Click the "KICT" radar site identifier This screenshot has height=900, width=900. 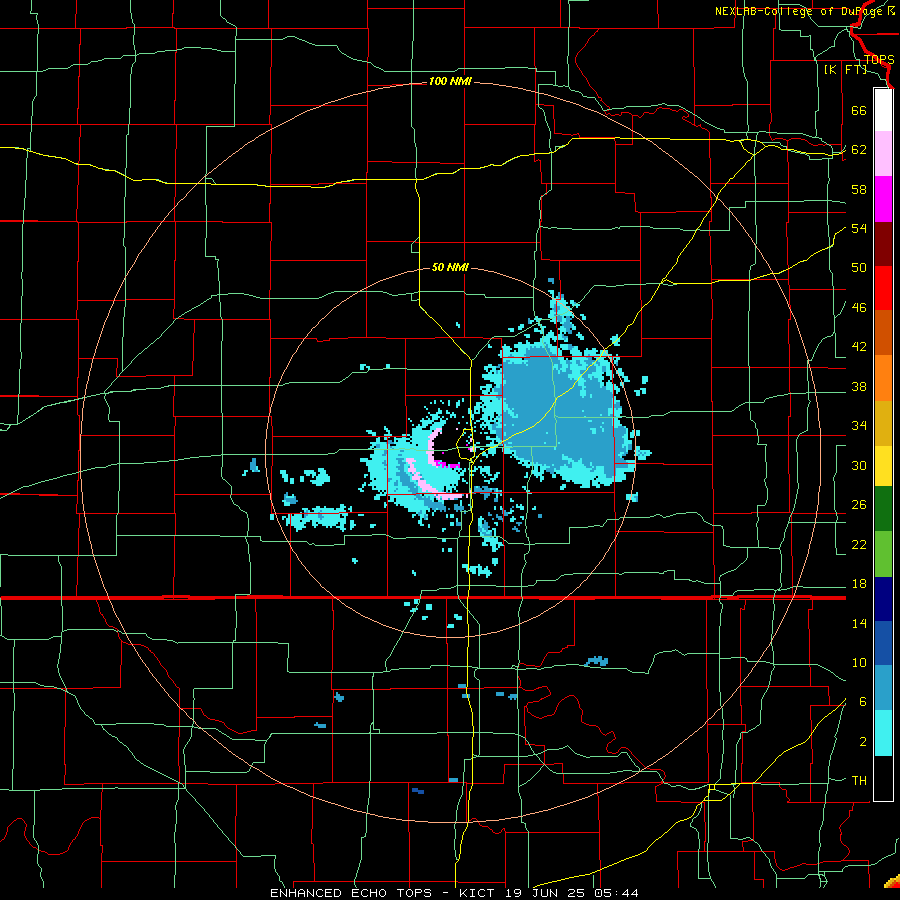pos(476,893)
